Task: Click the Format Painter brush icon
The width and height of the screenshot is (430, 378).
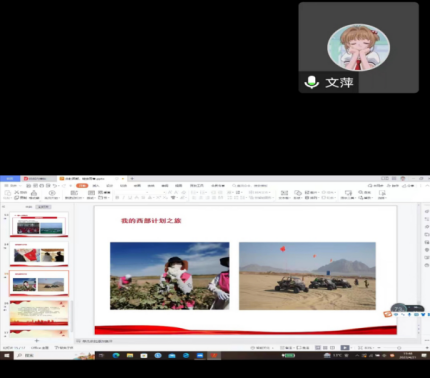Action: 34,193
